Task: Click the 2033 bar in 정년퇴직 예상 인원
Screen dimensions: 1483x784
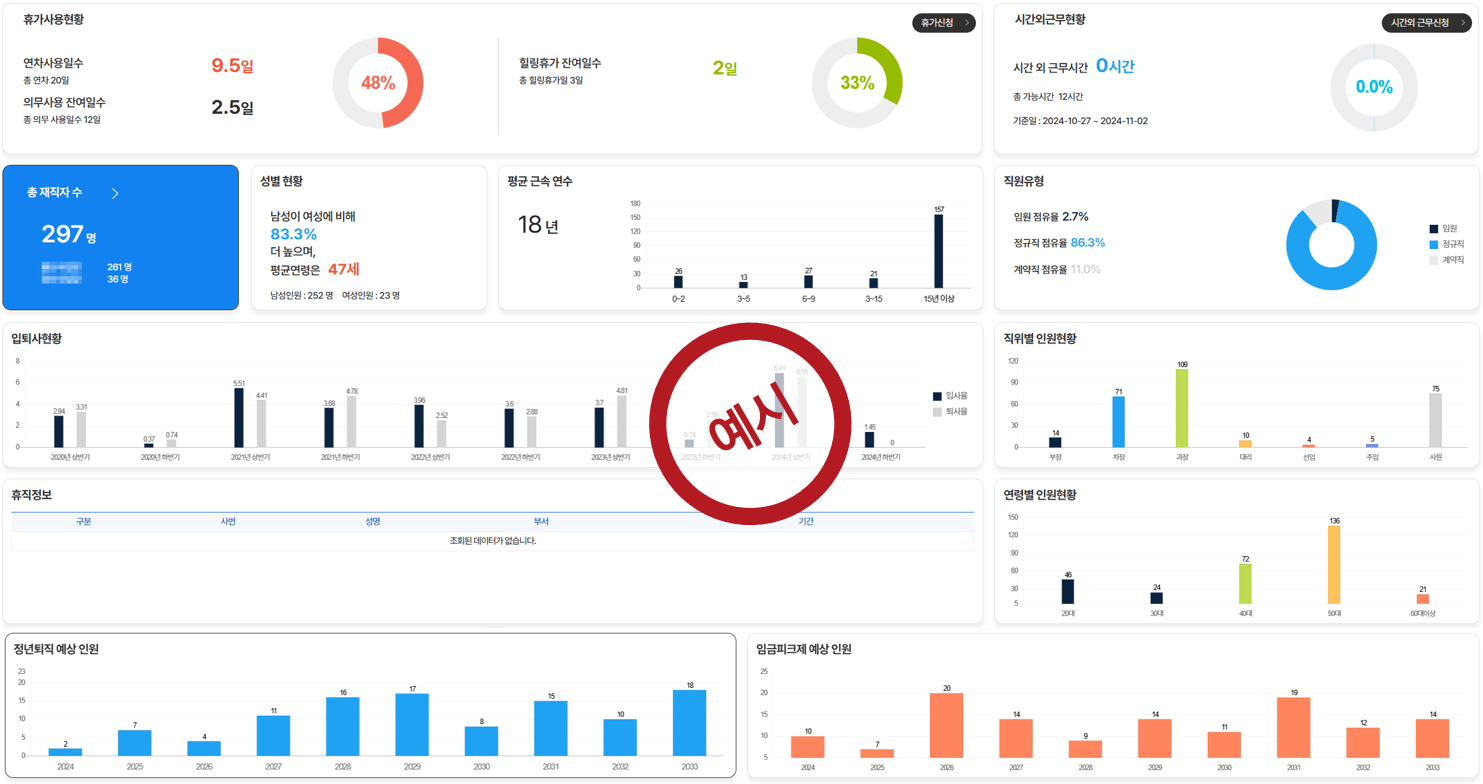Action: click(689, 723)
